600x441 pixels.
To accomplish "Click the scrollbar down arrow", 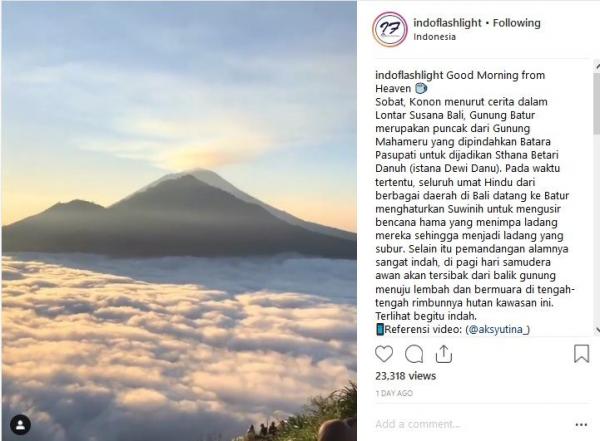I will 597,330.
